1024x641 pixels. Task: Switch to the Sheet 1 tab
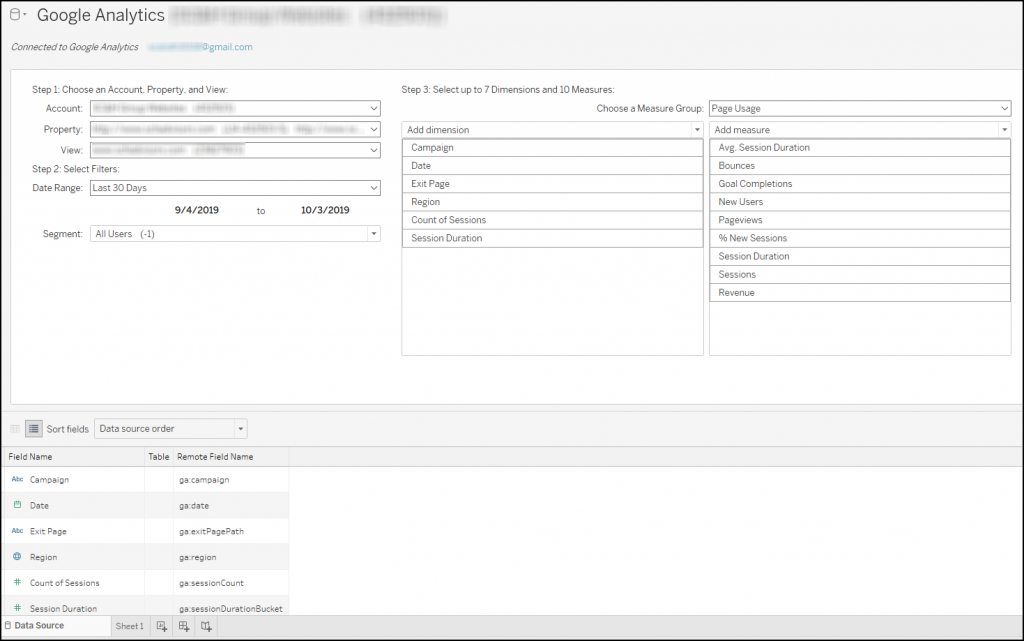pos(129,626)
